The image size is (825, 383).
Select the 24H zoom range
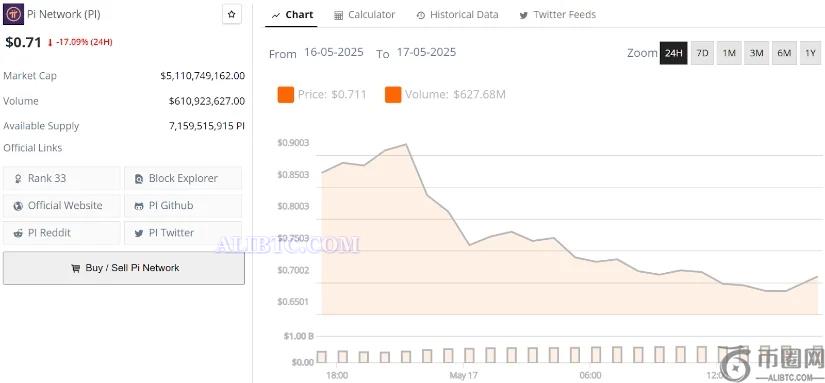pos(673,53)
